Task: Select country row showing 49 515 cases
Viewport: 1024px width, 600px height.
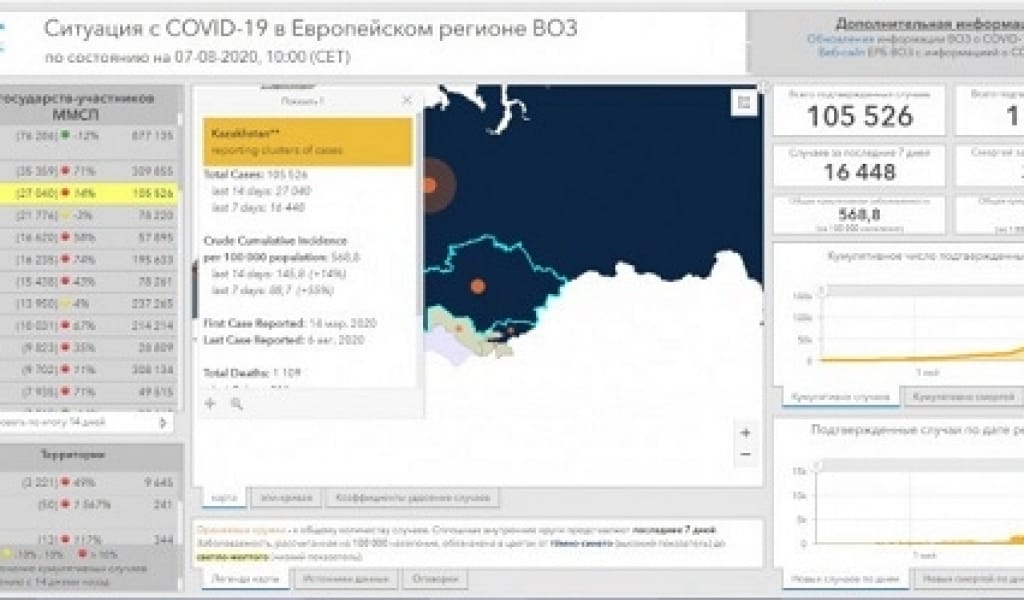Action: coord(88,392)
